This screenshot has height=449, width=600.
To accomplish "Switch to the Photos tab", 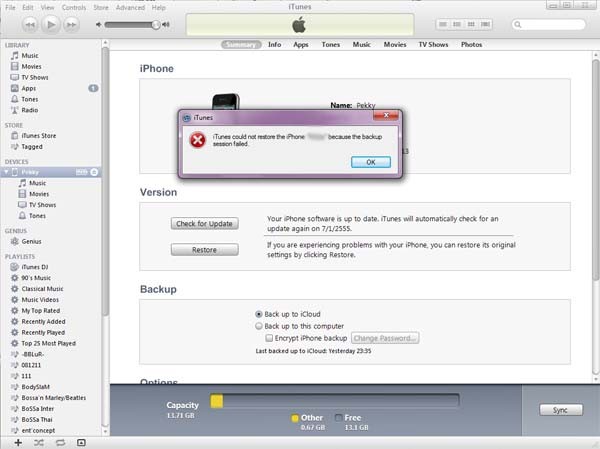I will 471,45.
